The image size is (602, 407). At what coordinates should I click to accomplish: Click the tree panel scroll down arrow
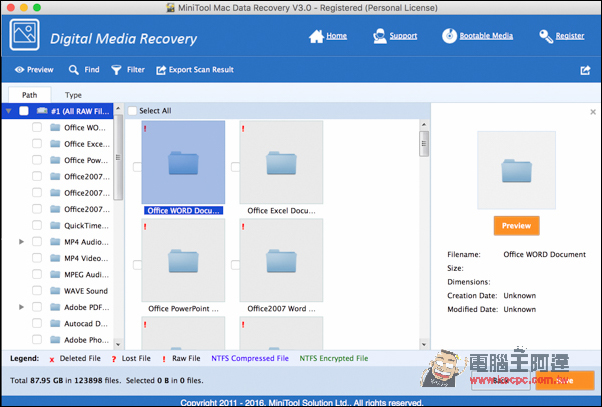(118, 344)
